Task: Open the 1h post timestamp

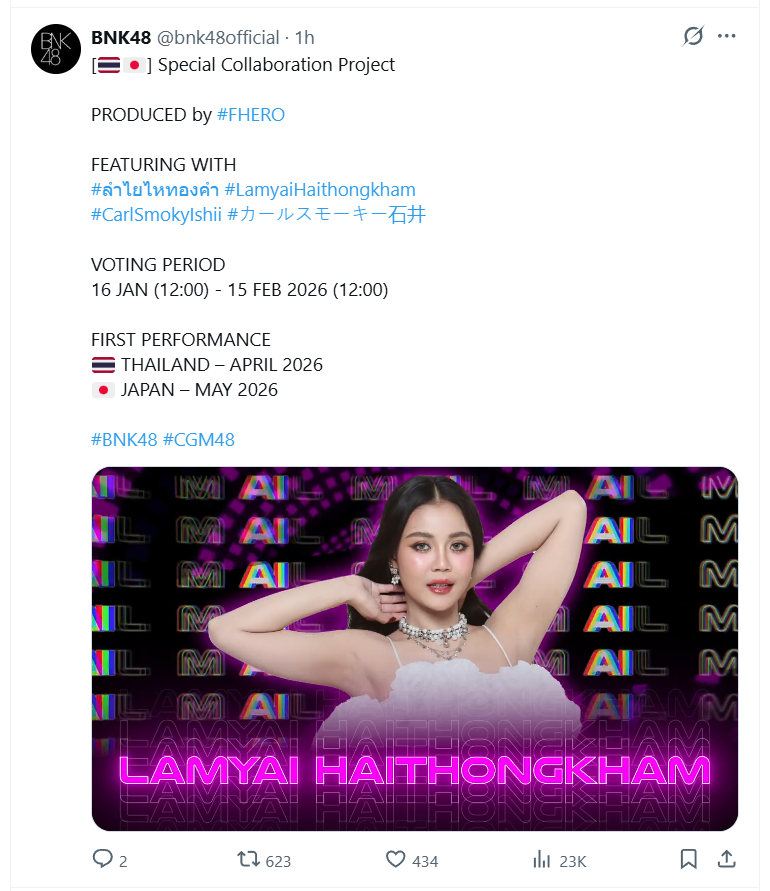Action: click(x=305, y=38)
